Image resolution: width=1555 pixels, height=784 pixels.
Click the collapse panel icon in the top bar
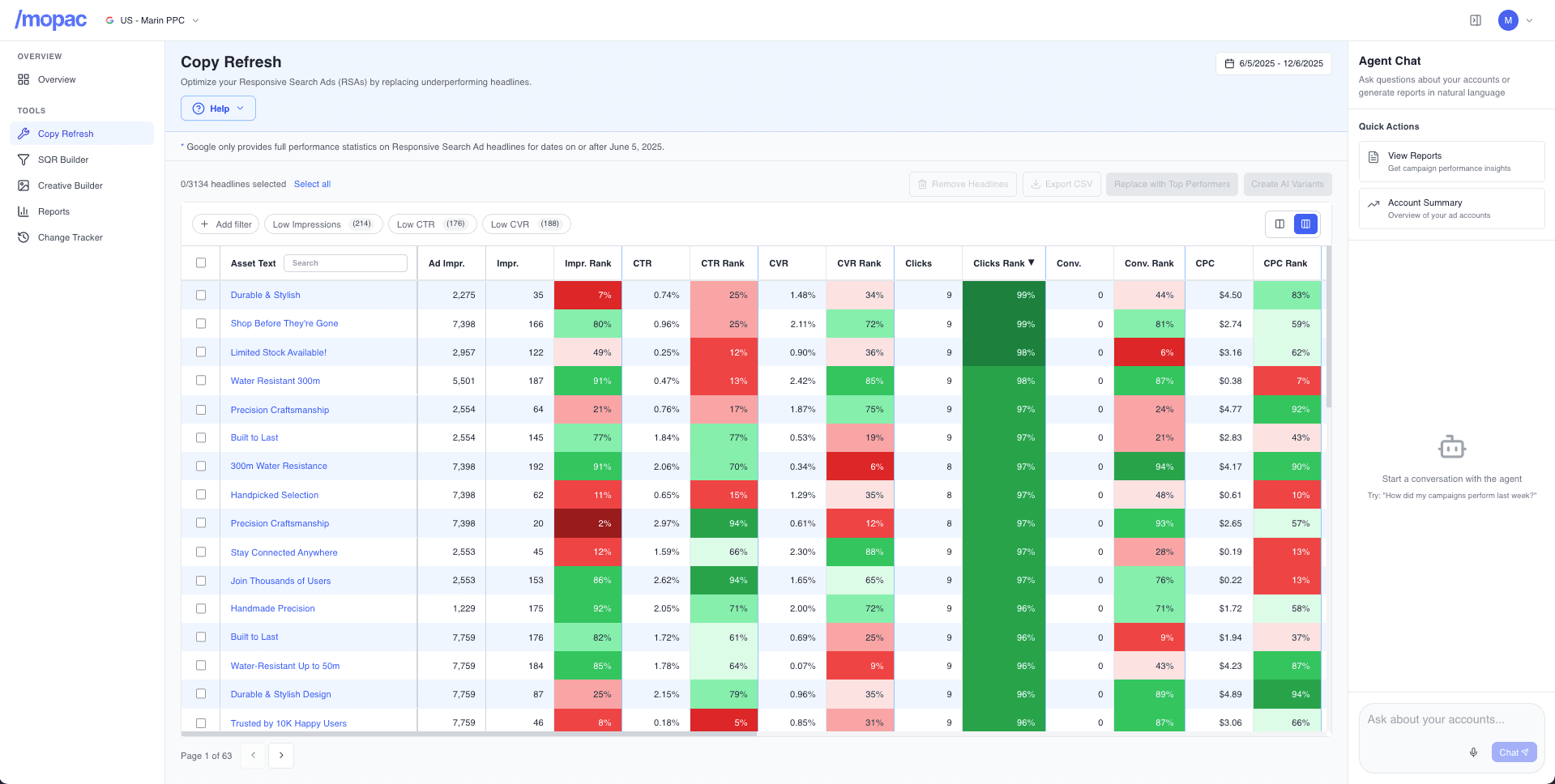[x=1475, y=20]
